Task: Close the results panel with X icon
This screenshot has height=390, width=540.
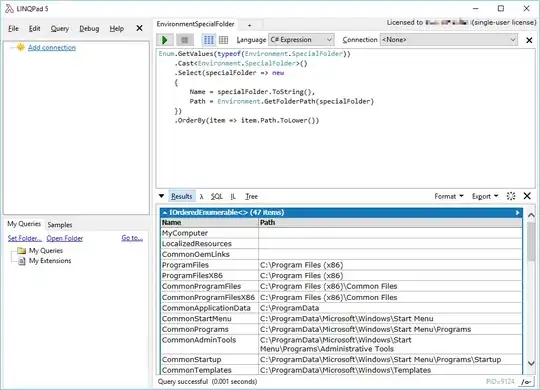Action: [x=527, y=196]
